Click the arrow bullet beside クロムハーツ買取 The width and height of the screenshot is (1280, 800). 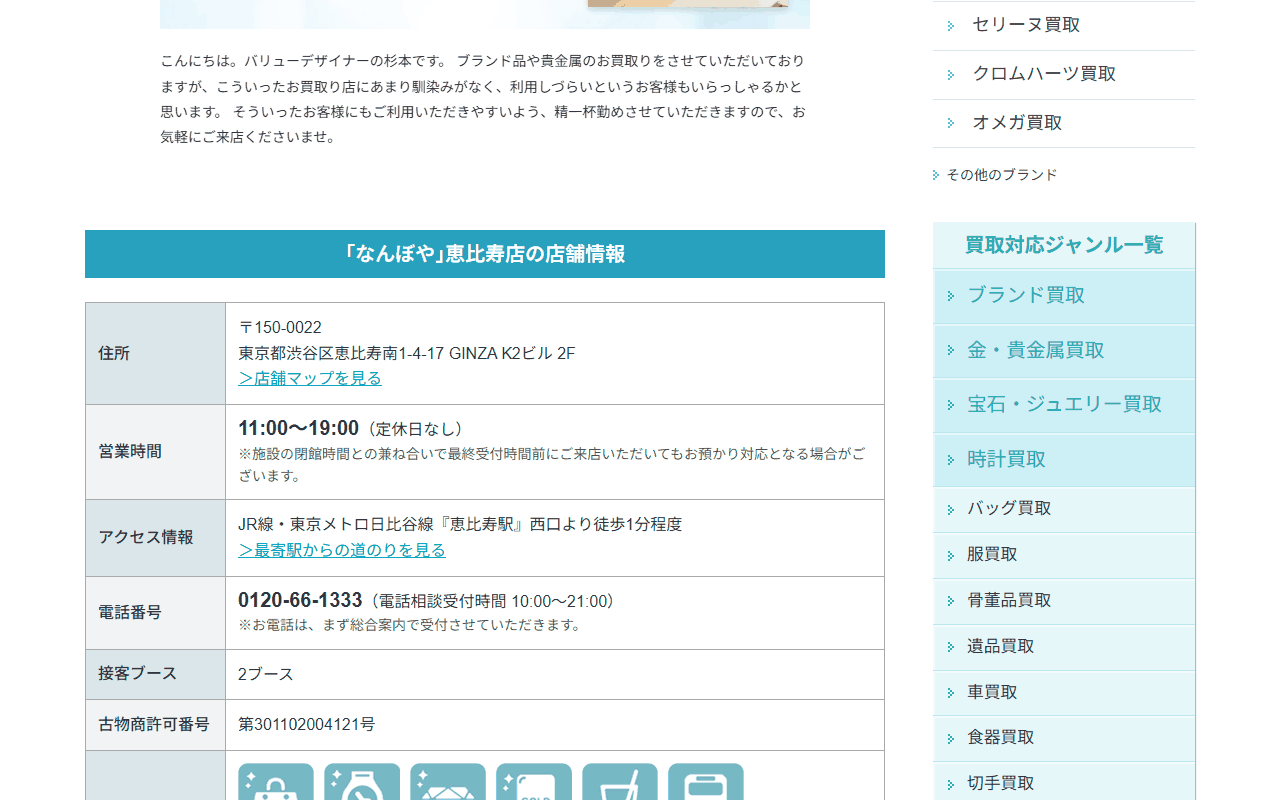[951, 75]
